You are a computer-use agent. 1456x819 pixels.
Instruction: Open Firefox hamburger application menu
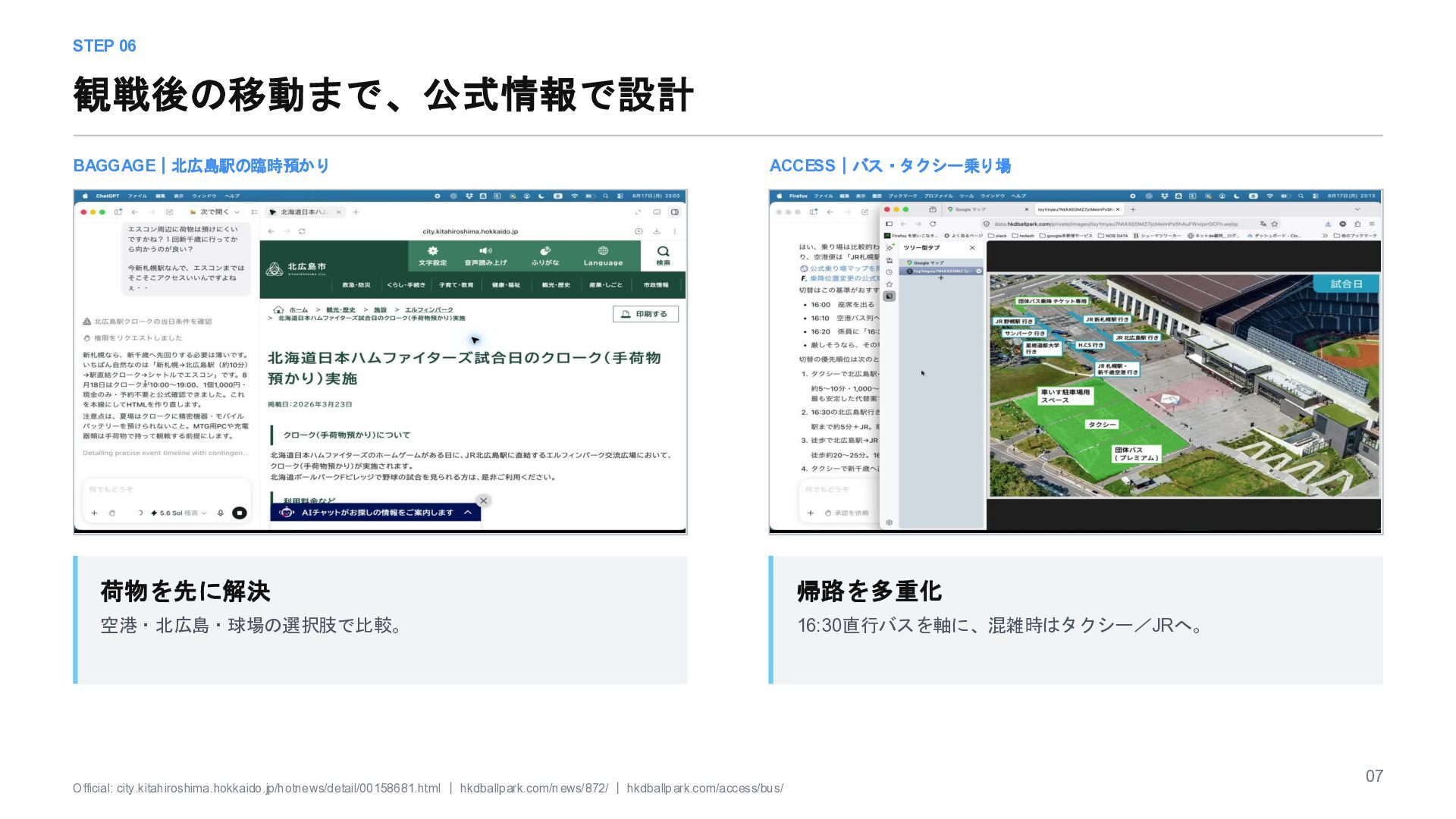click(1372, 224)
